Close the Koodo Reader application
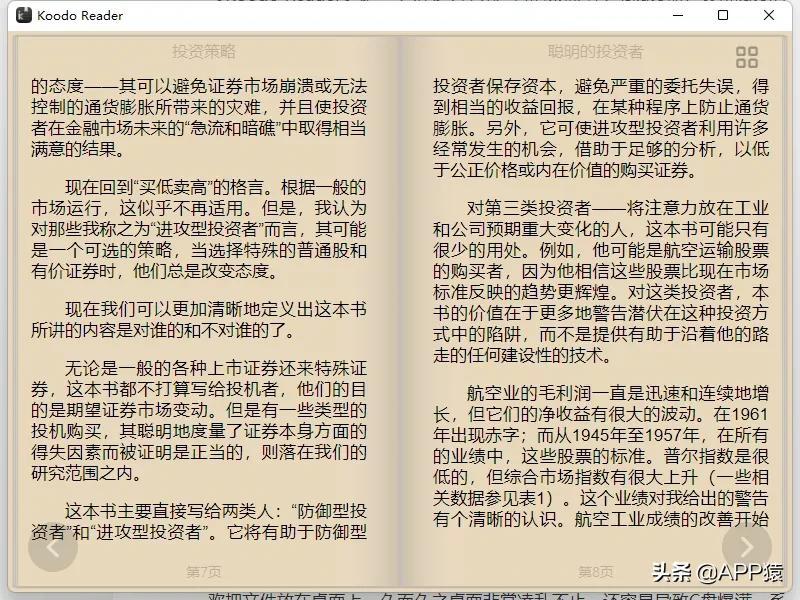Viewport: 800px width, 600px height. 769,16
